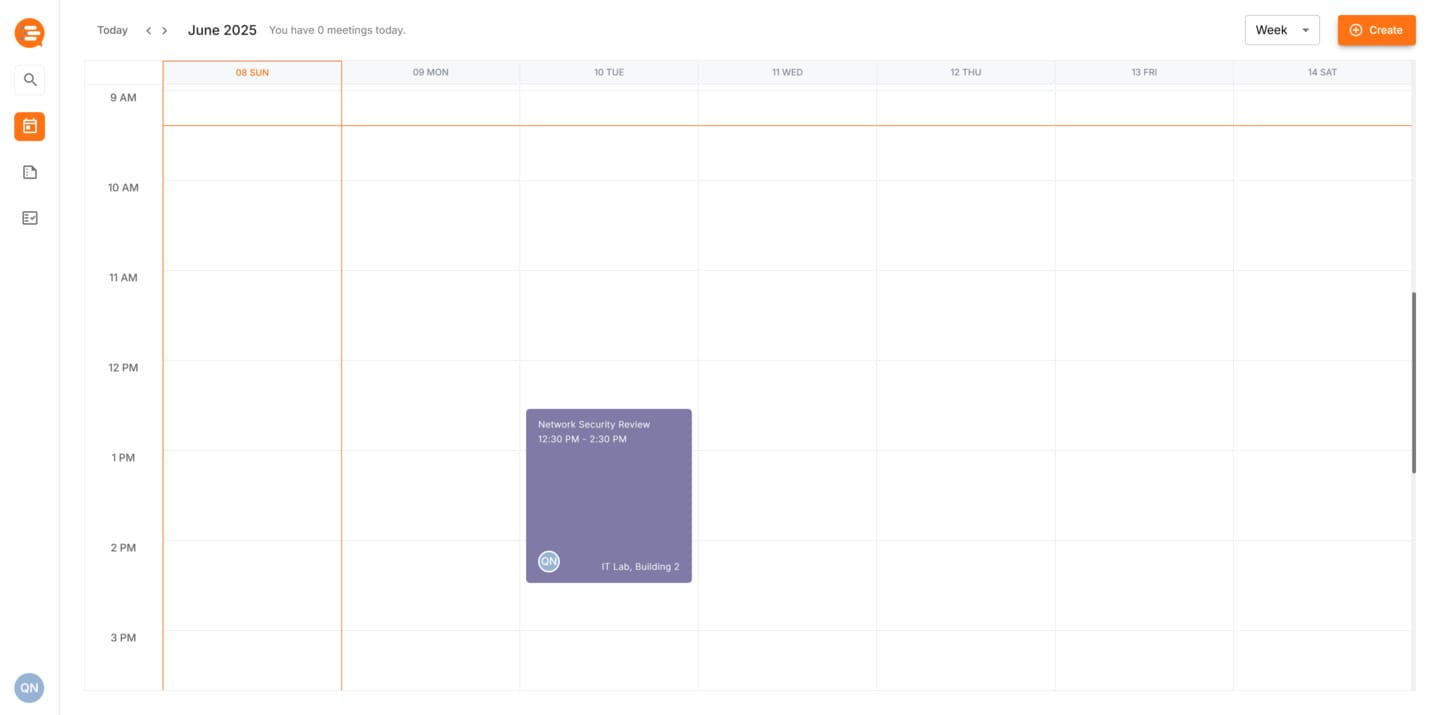Click the Create button
Screen dimensions: 1440x715
pyautogui.click(x=1376, y=30)
